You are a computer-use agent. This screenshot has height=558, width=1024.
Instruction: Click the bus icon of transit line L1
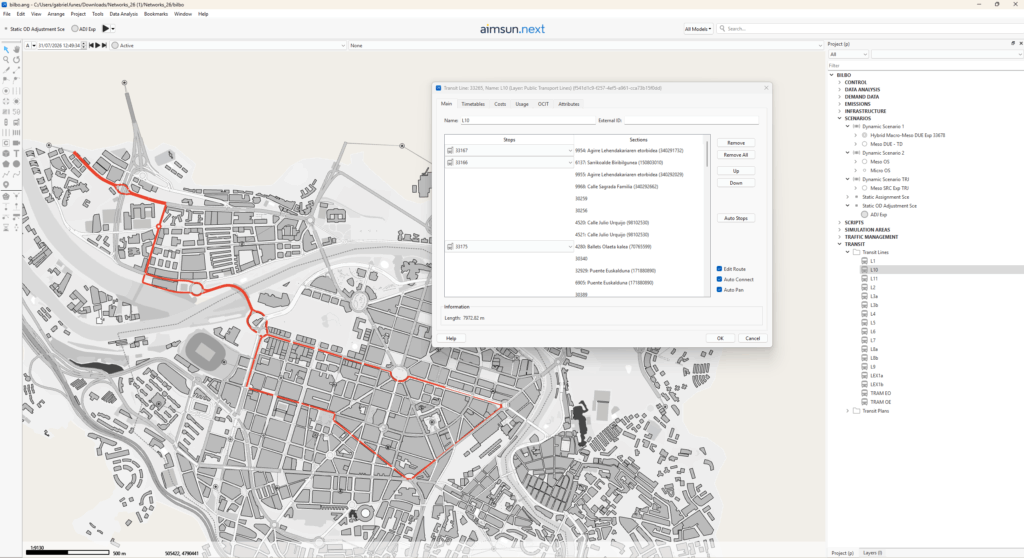[x=865, y=261]
